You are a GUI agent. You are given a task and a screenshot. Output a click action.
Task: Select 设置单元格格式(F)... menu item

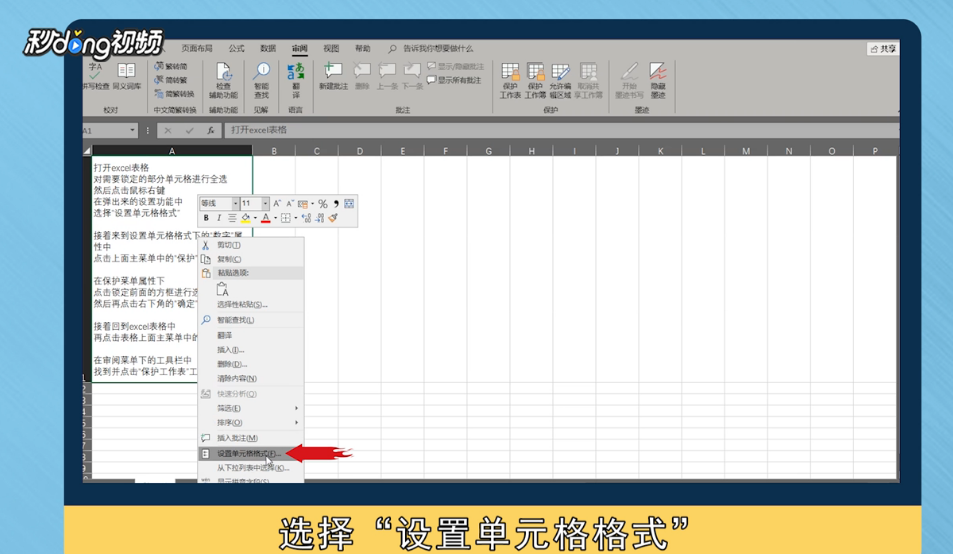(x=251, y=454)
